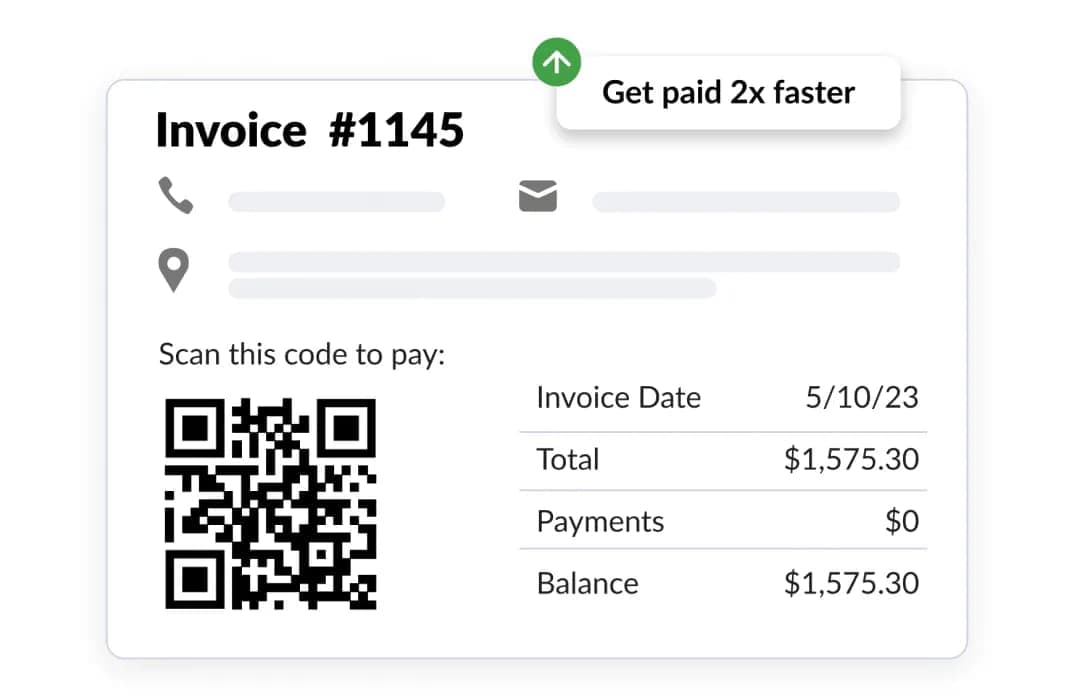Click 'Scan this code to pay:' text
Image resolution: width=1074 pixels, height=700 pixels.
coord(302,355)
